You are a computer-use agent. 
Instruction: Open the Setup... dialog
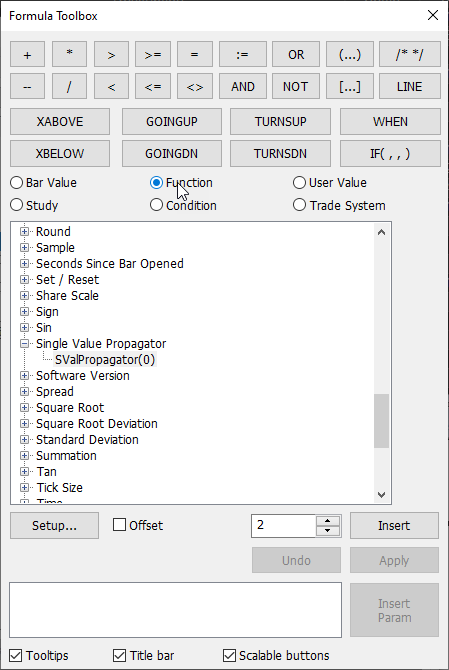point(54,525)
